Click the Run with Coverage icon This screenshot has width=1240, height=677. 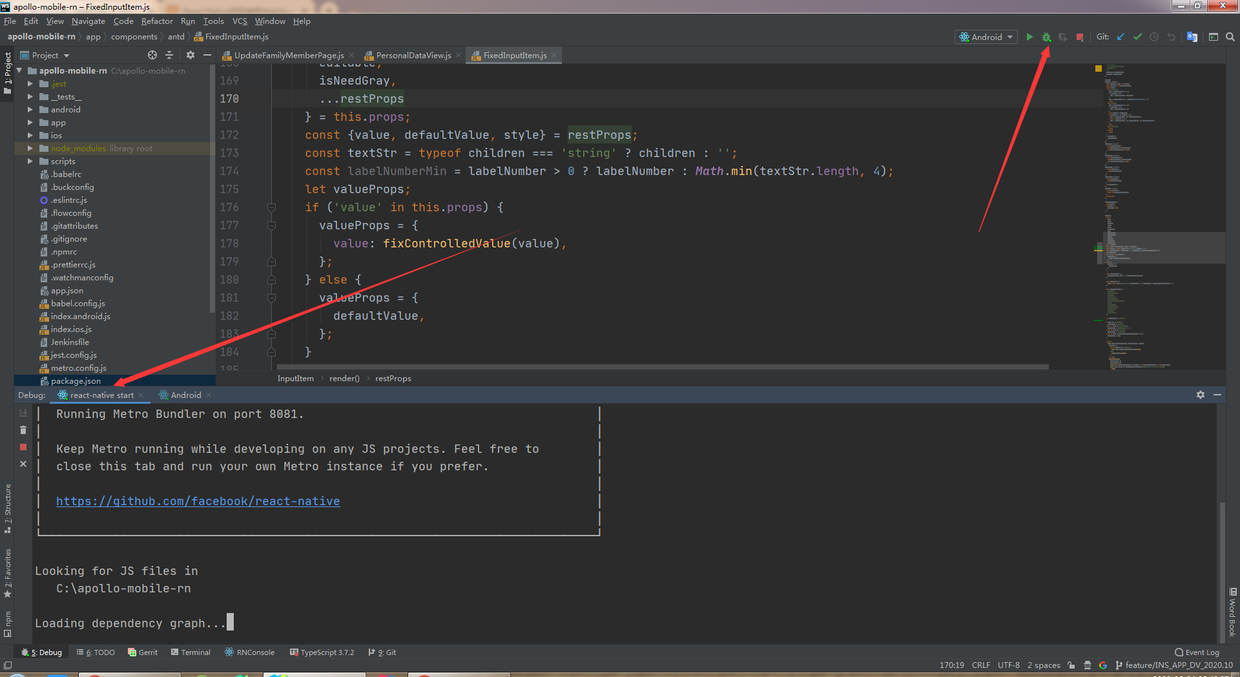1063,37
